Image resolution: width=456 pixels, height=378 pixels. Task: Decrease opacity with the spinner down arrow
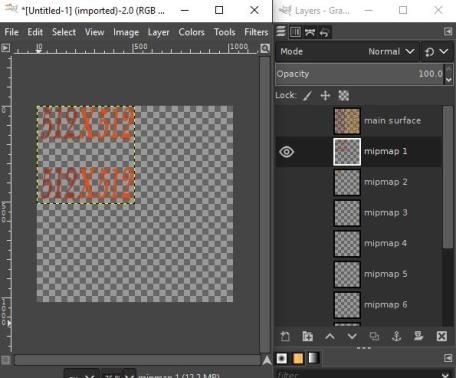449,80
